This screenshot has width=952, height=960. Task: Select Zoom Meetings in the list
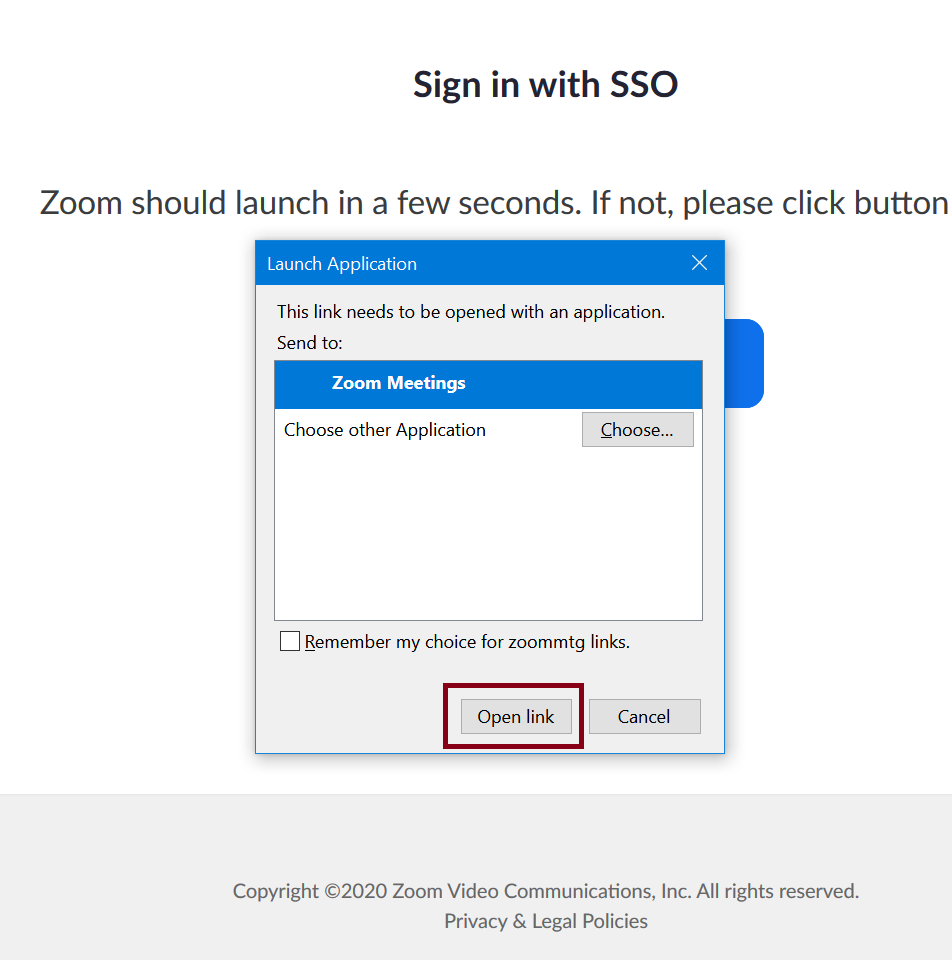pos(488,384)
